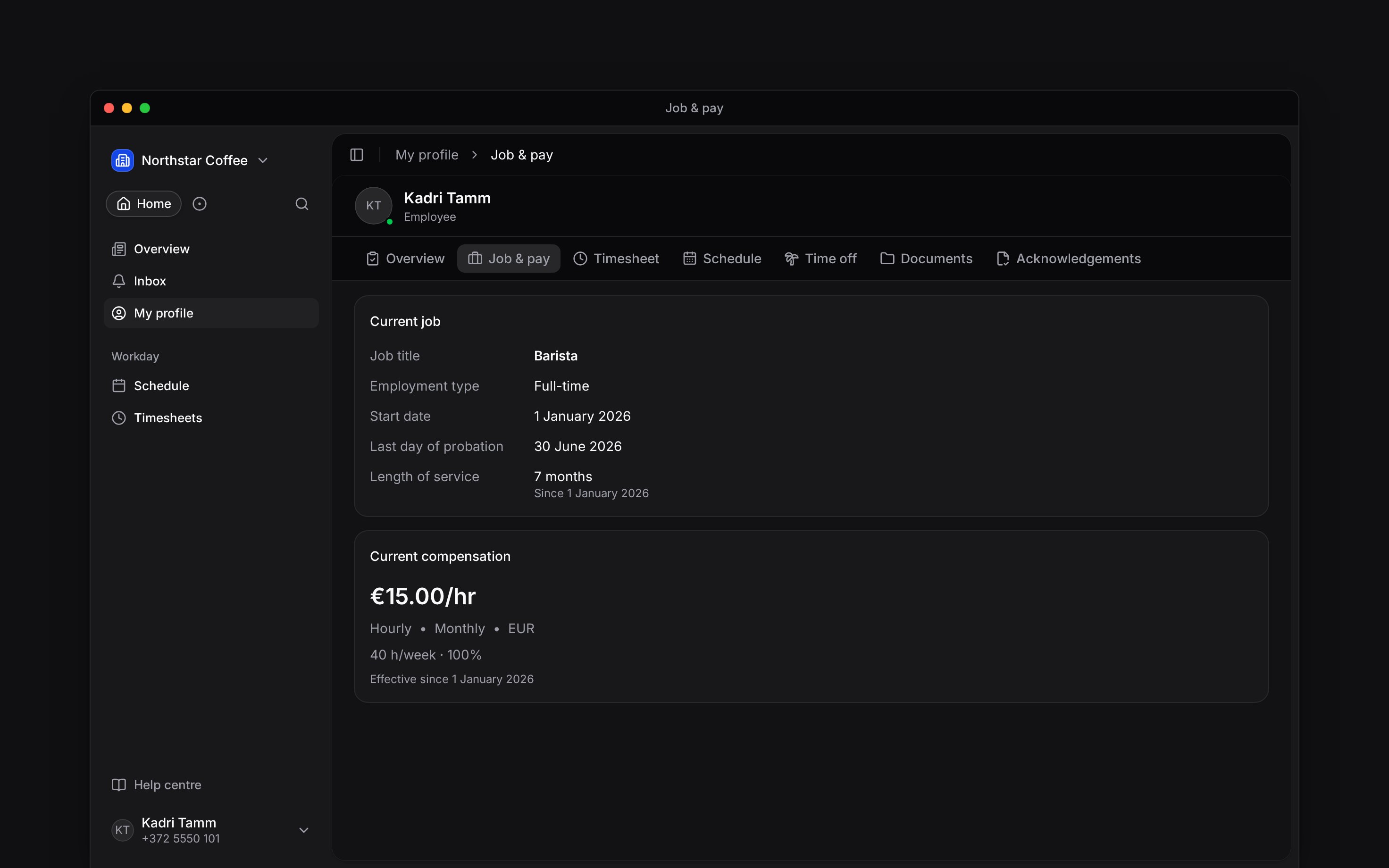Click the €15.00/hr compensation amount

coord(423,596)
